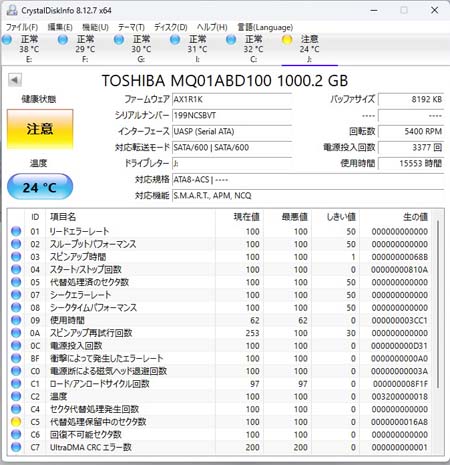450x465 pixels.
Task: Open the 編集(E) menu
Action: tap(60, 27)
